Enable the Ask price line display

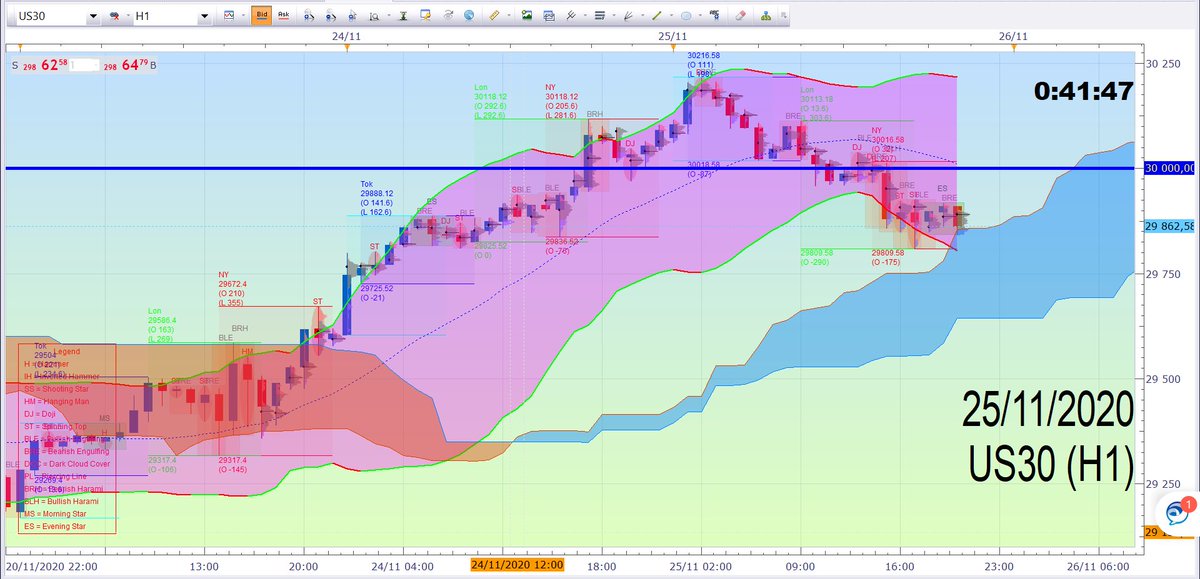[283, 16]
